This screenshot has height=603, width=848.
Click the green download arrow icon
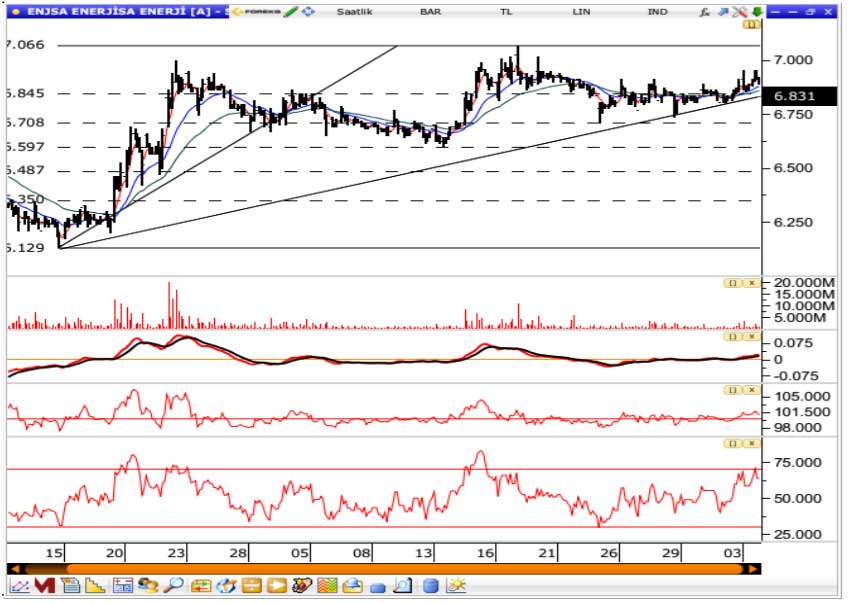tap(757, 11)
